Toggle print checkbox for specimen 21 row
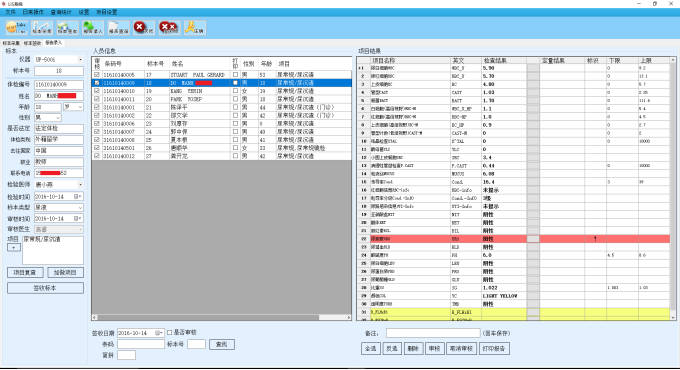The width and height of the screenshot is (680, 370). tap(235, 107)
